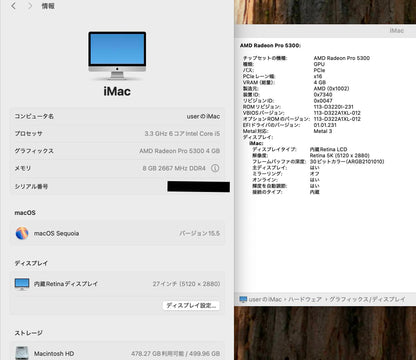Click the macOS Sequoia name text
This screenshot has width=416, height=360.
click(x=56, y=233)
